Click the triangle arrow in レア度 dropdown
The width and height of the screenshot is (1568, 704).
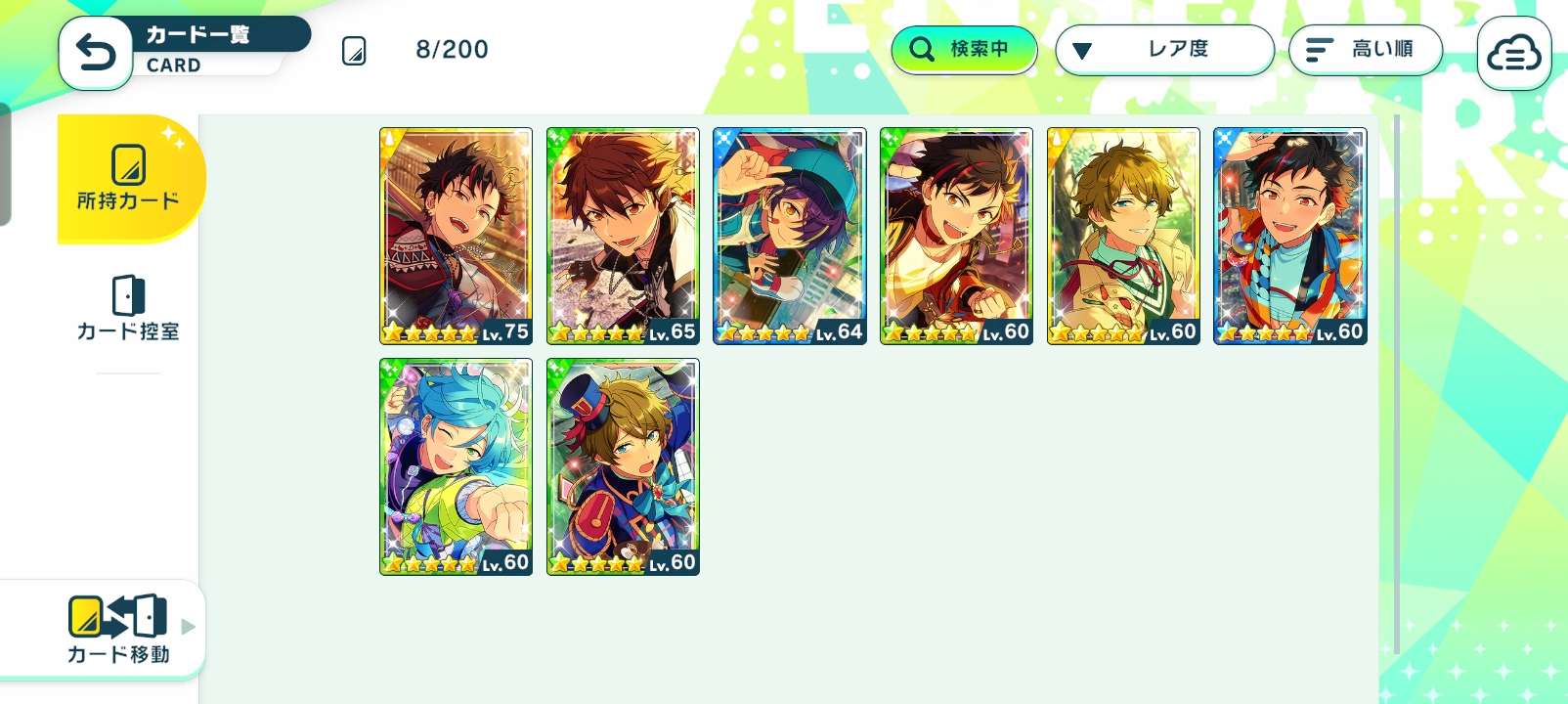pyautogui.click(x=1082, y=51)
